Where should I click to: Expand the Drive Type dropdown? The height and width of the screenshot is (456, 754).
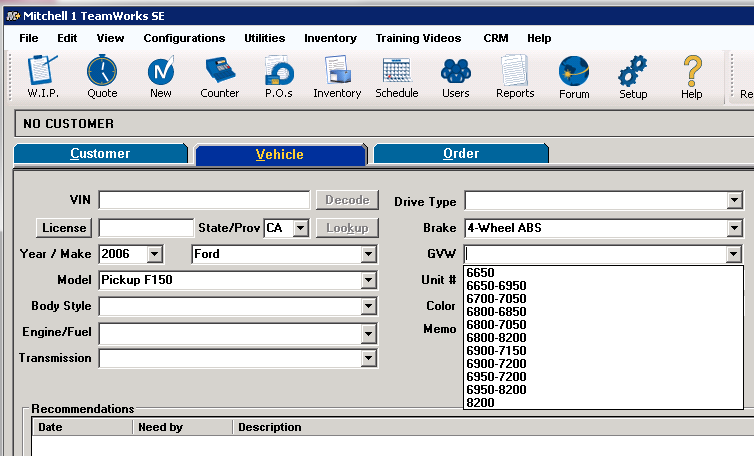pyautogui.click(x=734, y=200)
